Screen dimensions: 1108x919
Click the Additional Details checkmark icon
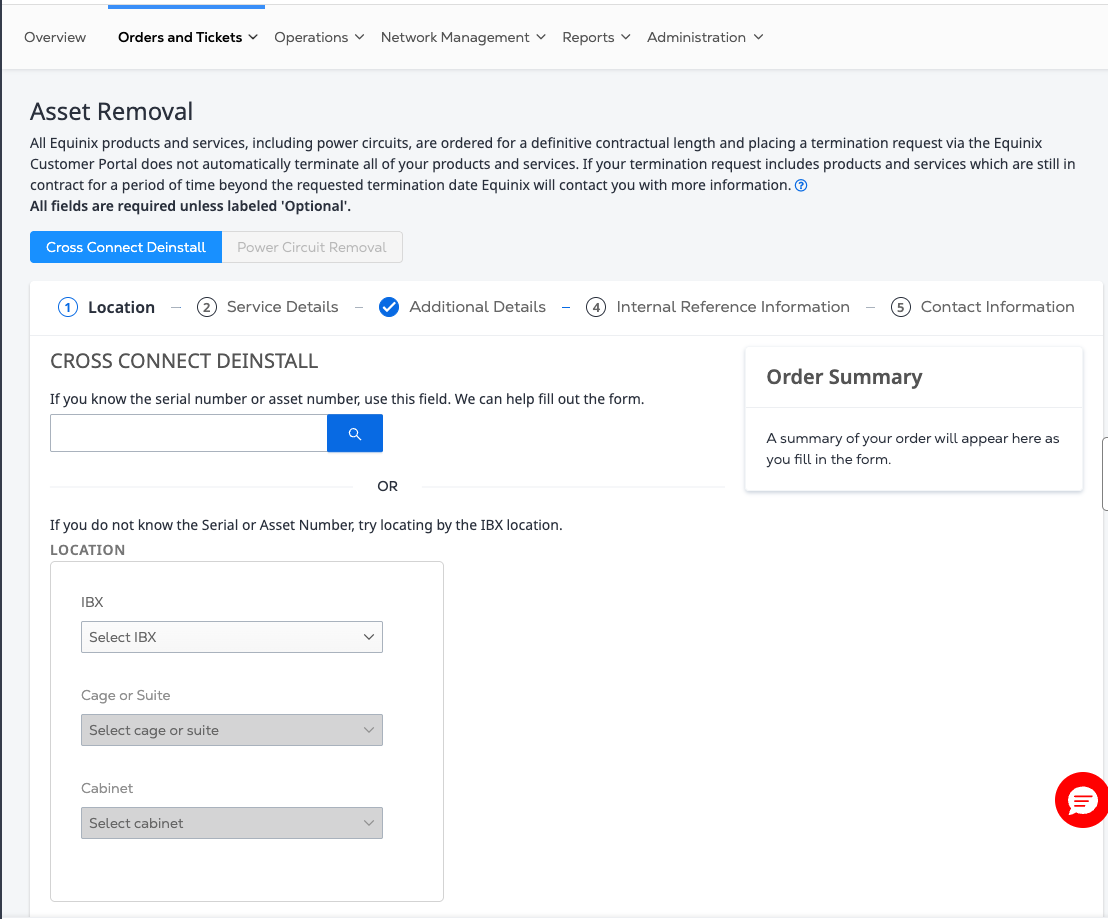click(x=389, y=307)
